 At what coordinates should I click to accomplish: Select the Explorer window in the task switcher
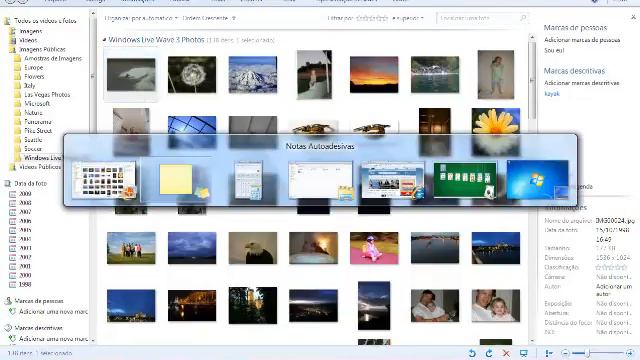pyautogui.click(x=320, y=180)
